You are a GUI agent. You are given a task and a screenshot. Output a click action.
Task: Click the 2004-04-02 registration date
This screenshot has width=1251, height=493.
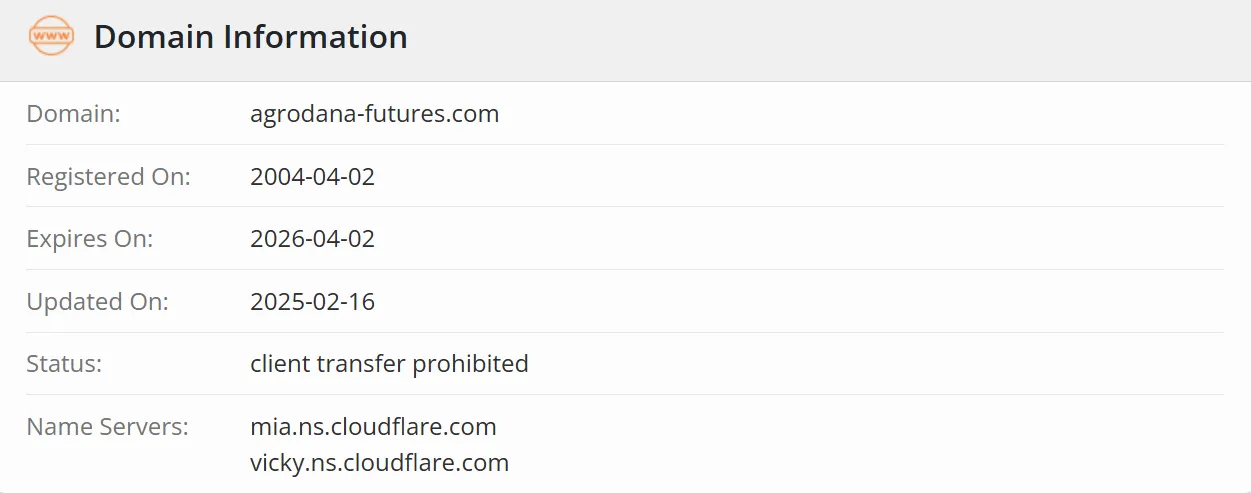(313, 177)
